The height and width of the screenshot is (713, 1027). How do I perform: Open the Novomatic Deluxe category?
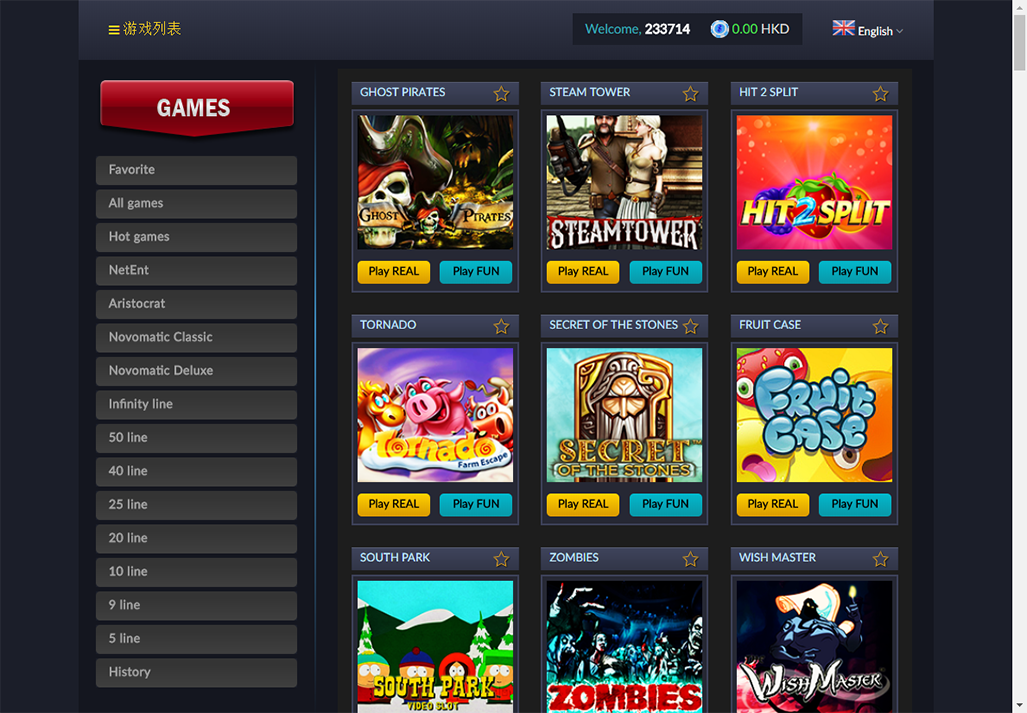(196, 370)
